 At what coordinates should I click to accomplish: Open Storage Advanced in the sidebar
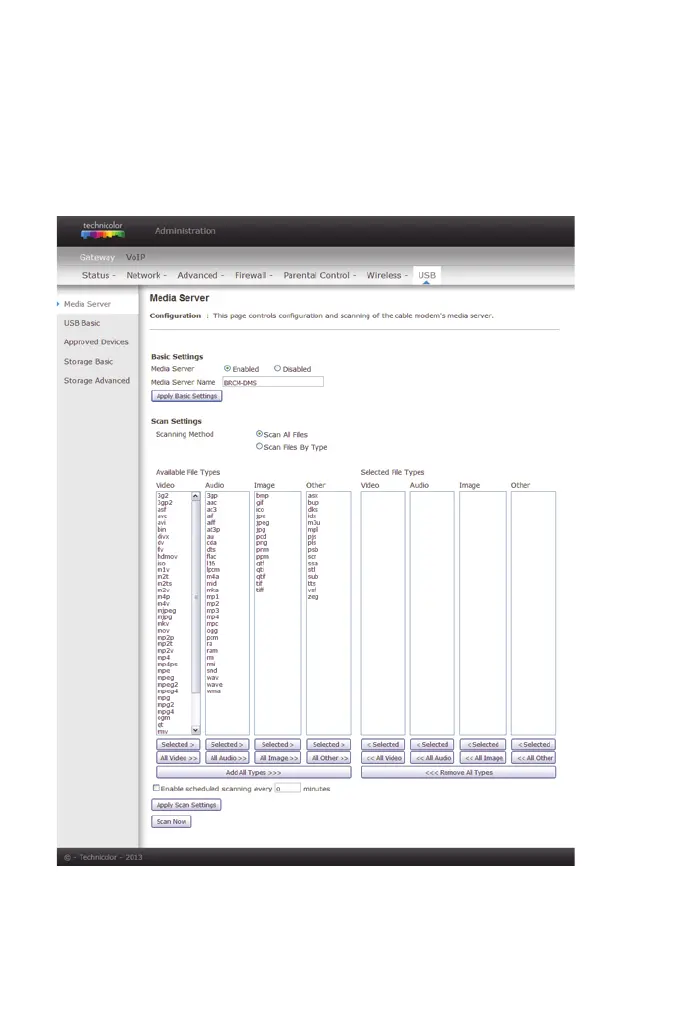[x=97, y=380]
